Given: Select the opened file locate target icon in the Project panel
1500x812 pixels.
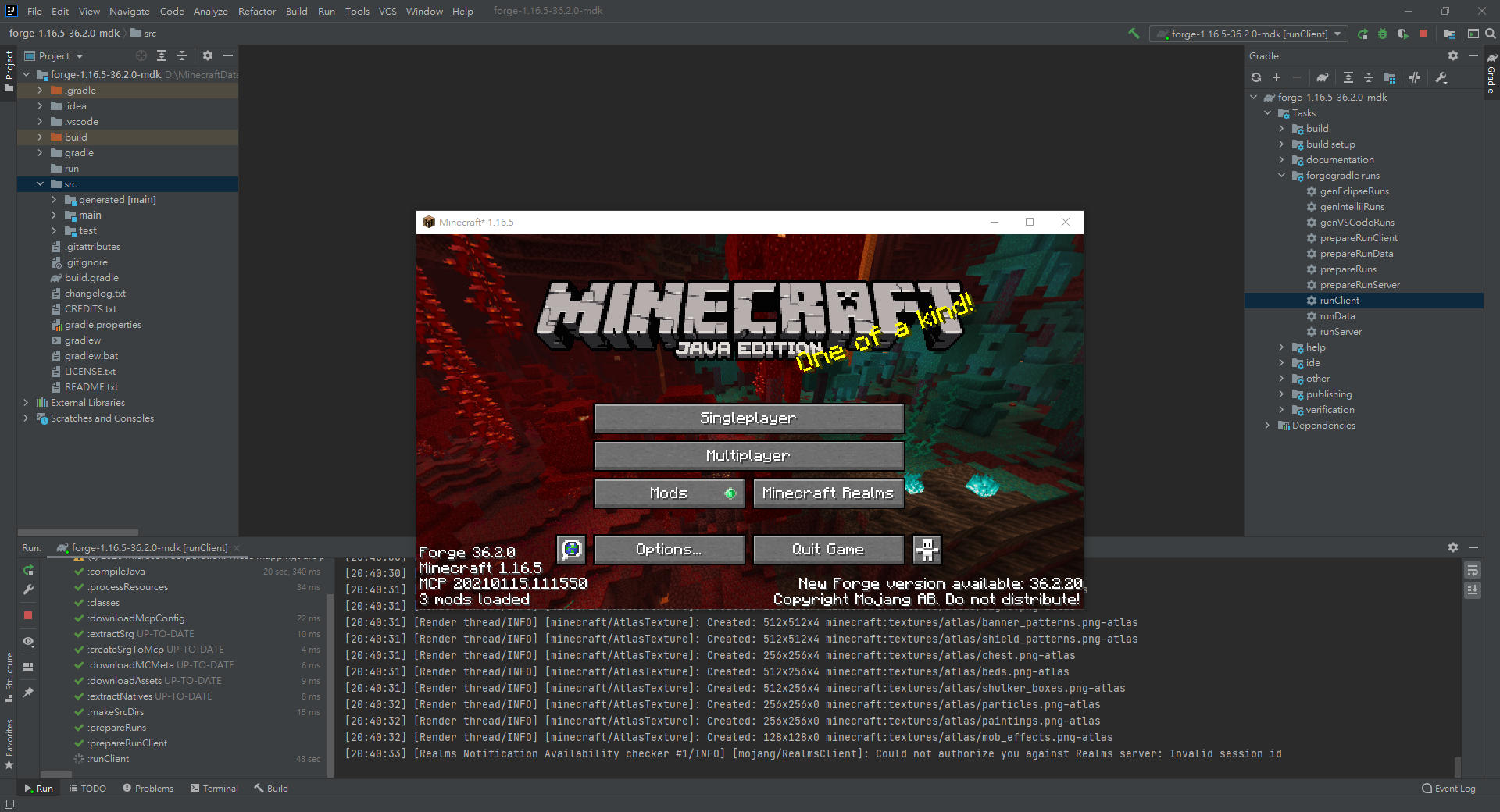Looking at the screenshot, I should (x=141, y=55).
